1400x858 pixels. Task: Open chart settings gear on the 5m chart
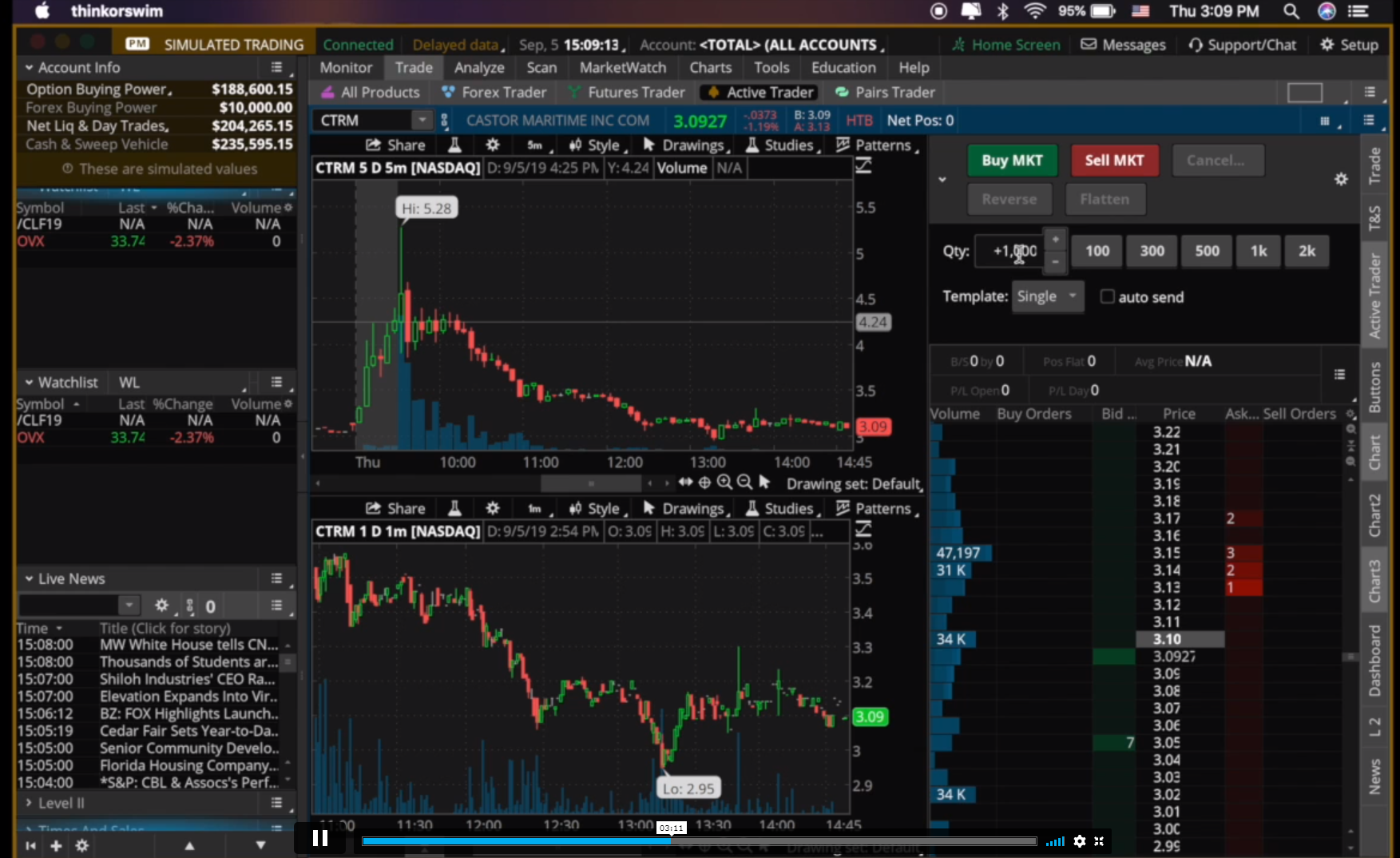click(493, 145)
